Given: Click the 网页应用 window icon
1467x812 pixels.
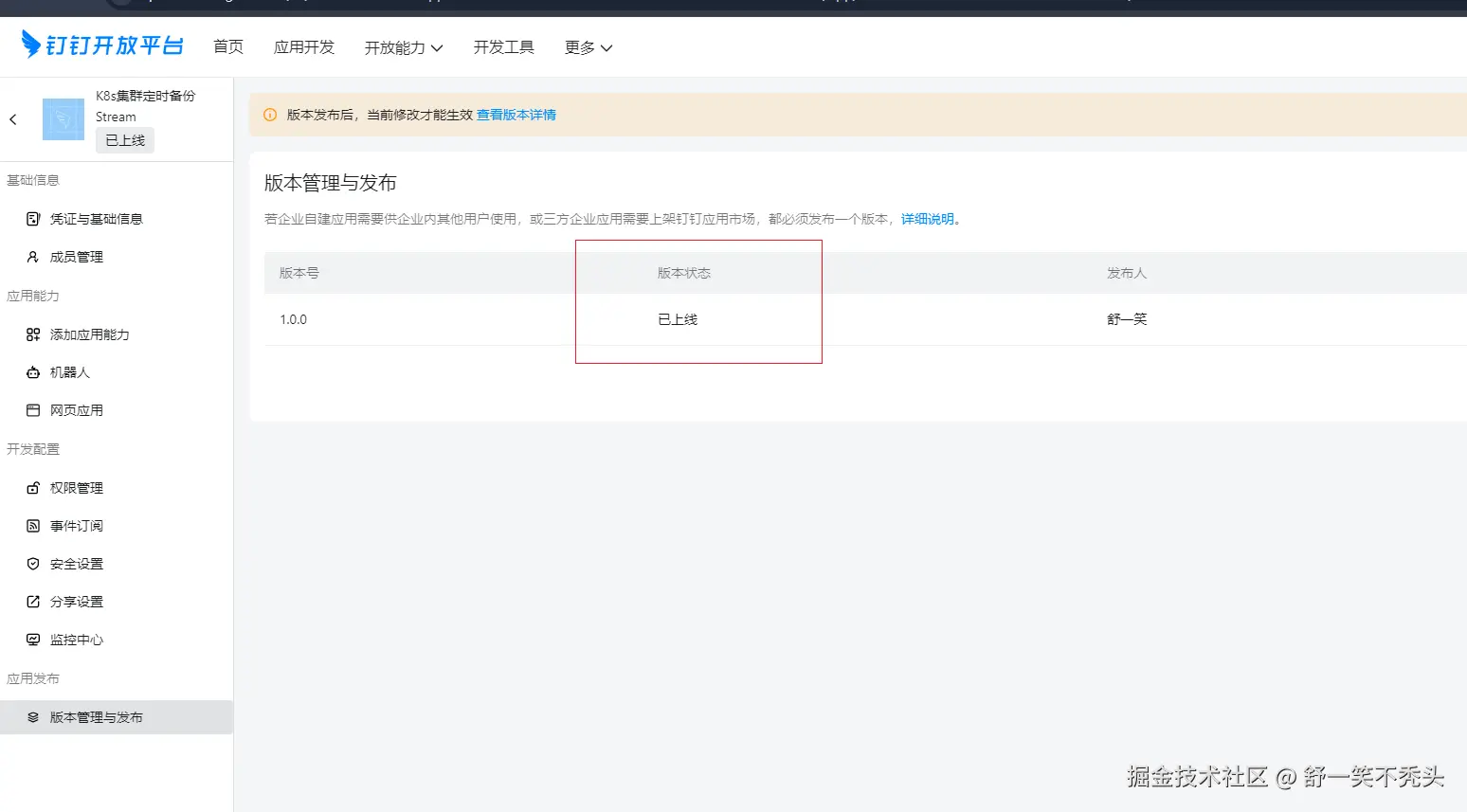Looking at the screenshot, I should (x=33, y=410).
